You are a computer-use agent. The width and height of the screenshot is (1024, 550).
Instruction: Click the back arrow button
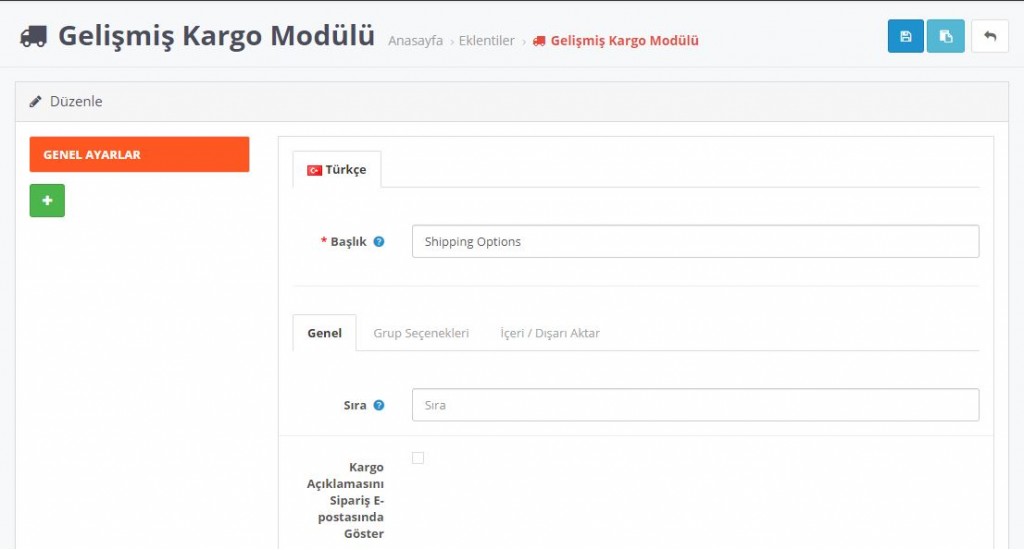click(x=990, y=36)
